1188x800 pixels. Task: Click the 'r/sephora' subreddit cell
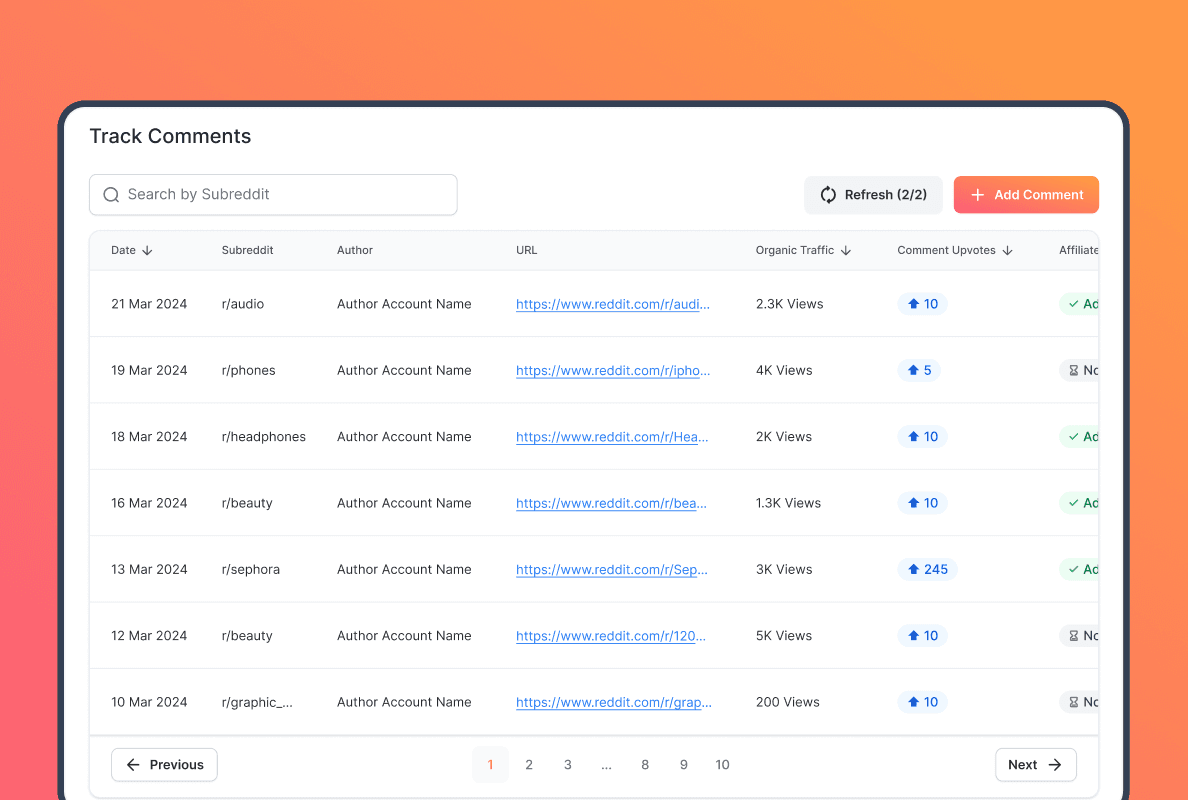click(x=251, y=570)
